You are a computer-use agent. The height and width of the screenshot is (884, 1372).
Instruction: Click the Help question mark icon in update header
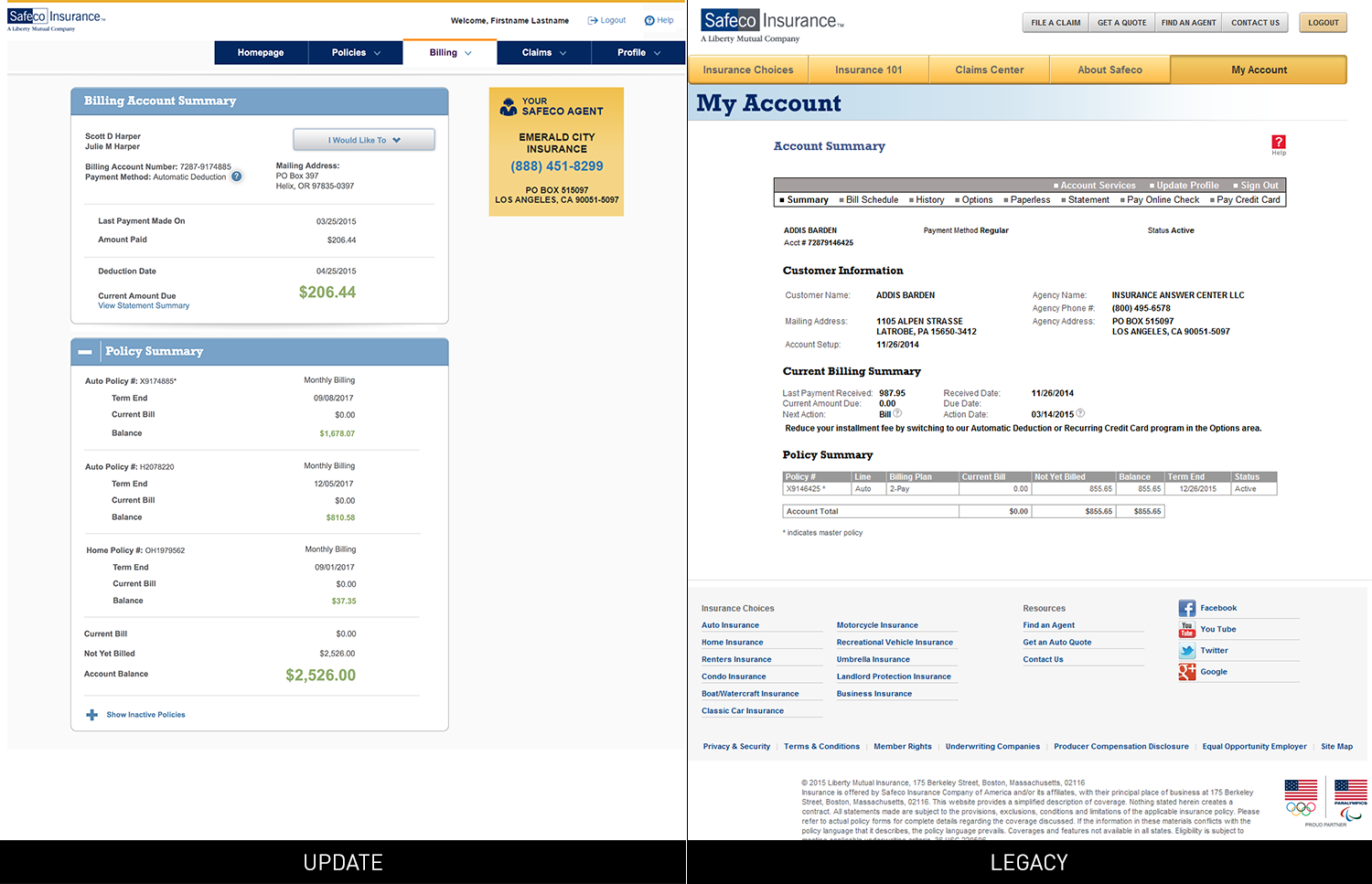(649, 20)
